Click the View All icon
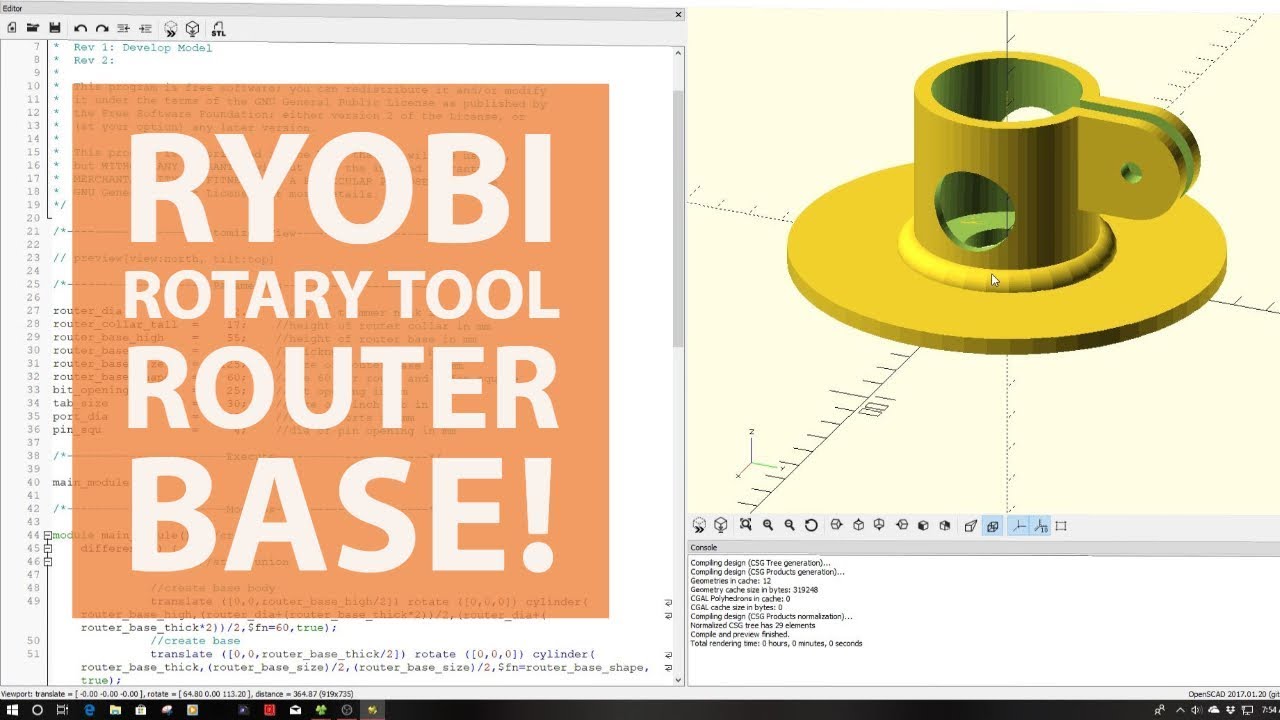The height and width of the screenshot is (720, 1280). [746, 525]
